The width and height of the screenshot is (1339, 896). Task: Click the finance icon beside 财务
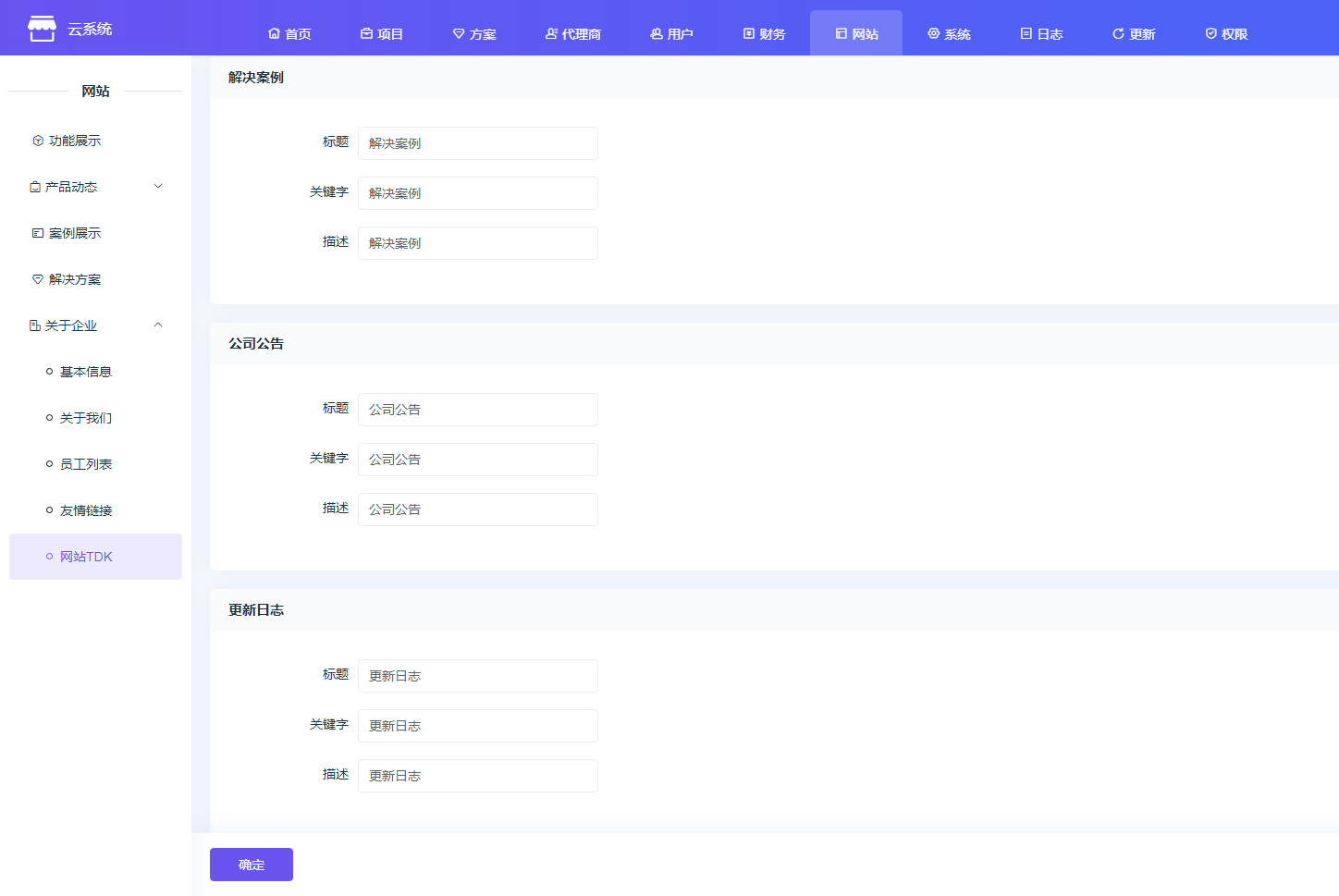click(749, 33)
